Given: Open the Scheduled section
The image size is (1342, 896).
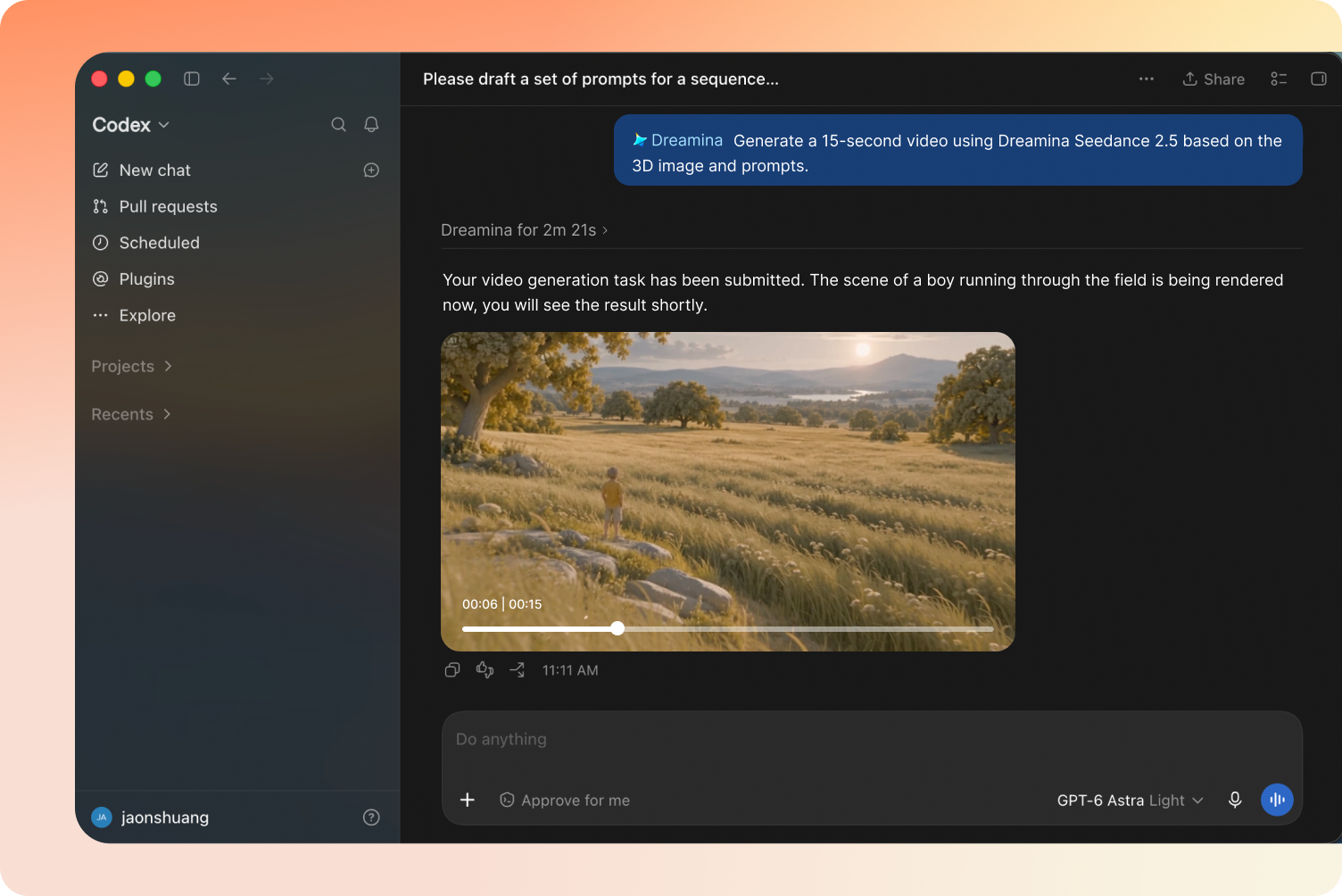Looking at the screenshot, I should click(x=146, y=243).
